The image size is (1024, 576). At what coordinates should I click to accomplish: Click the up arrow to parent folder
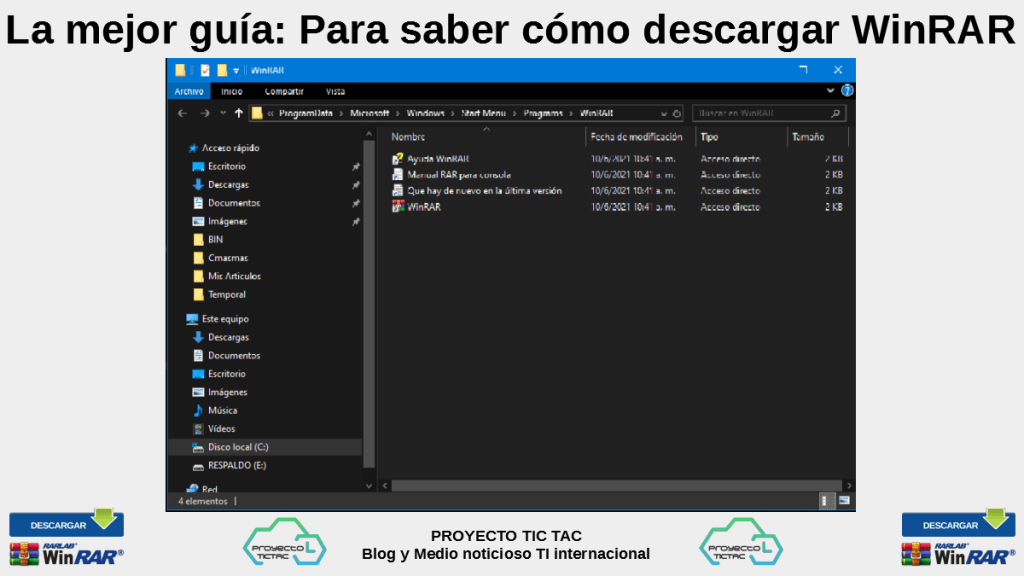point(238,113)
